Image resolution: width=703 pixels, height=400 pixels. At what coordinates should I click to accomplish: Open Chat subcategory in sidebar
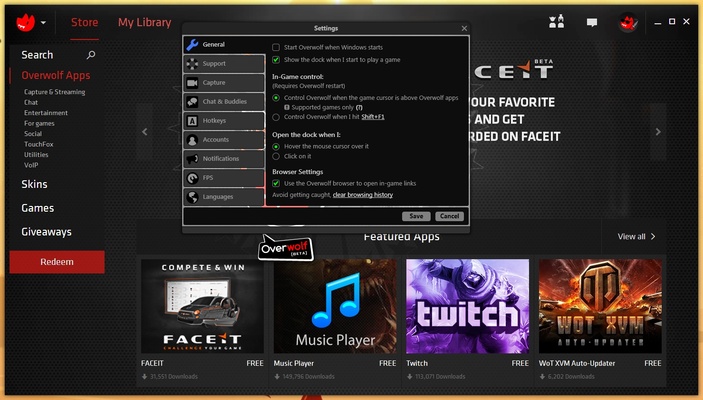point(31,102)
